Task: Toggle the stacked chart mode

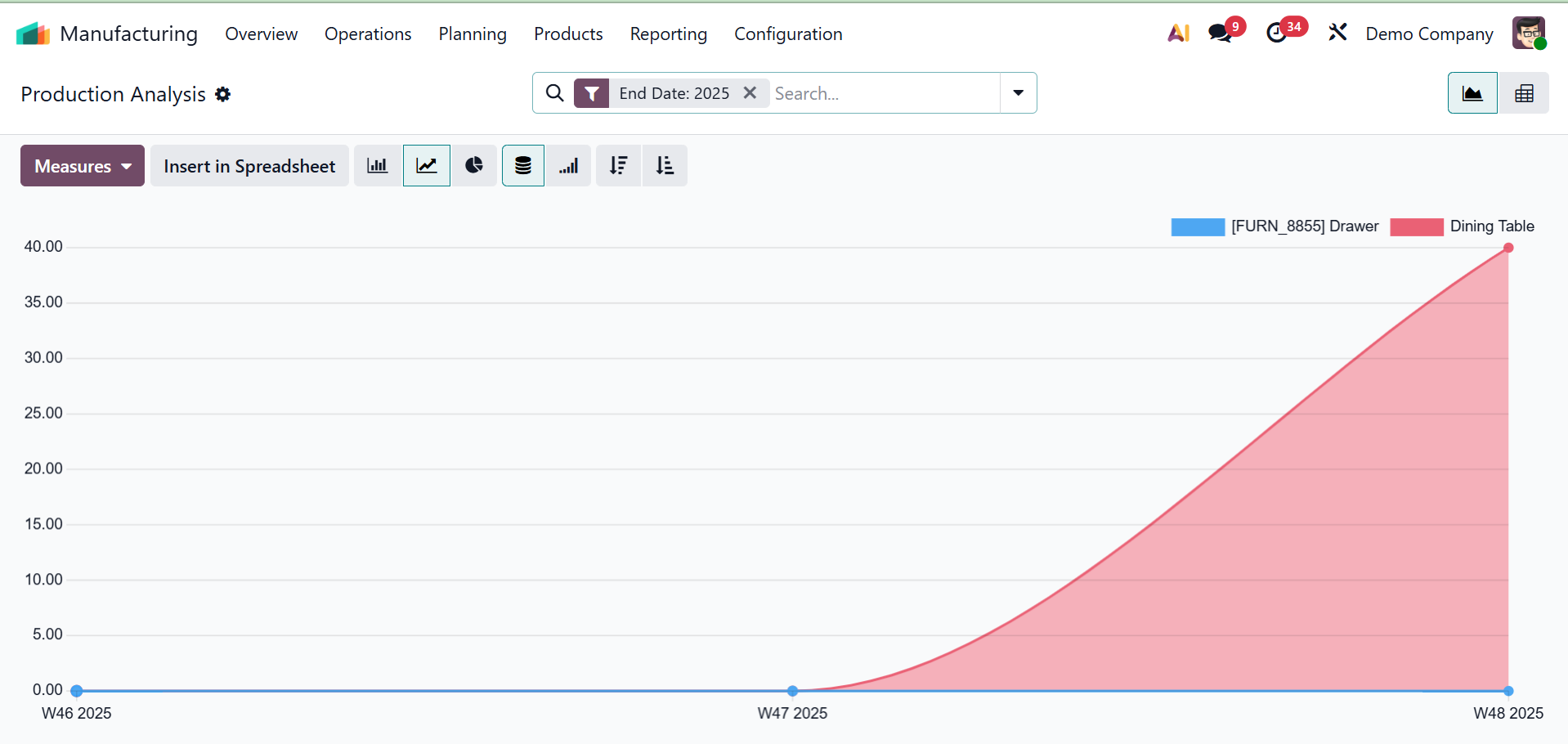Action: (523, 166)
